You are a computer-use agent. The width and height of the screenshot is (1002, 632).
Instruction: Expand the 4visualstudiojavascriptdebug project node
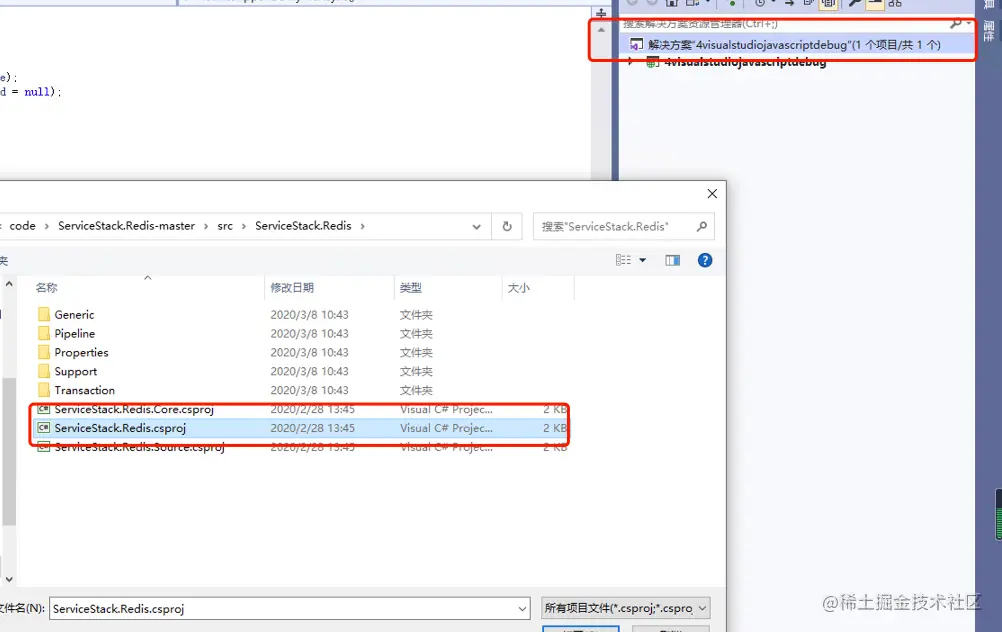631,63
